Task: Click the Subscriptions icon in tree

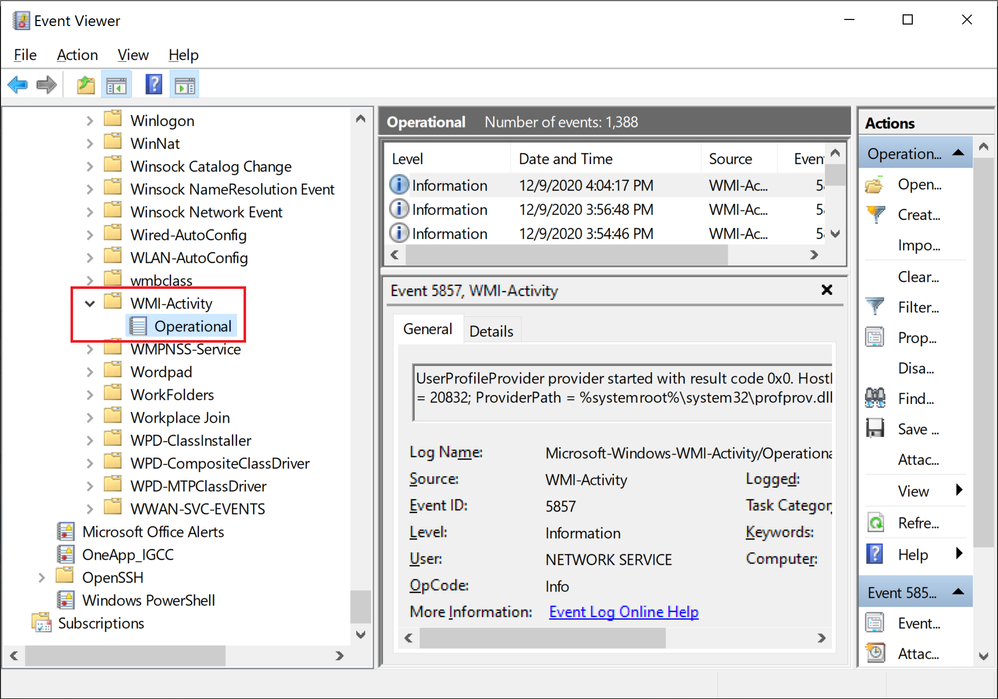Action: click(41, 623)
